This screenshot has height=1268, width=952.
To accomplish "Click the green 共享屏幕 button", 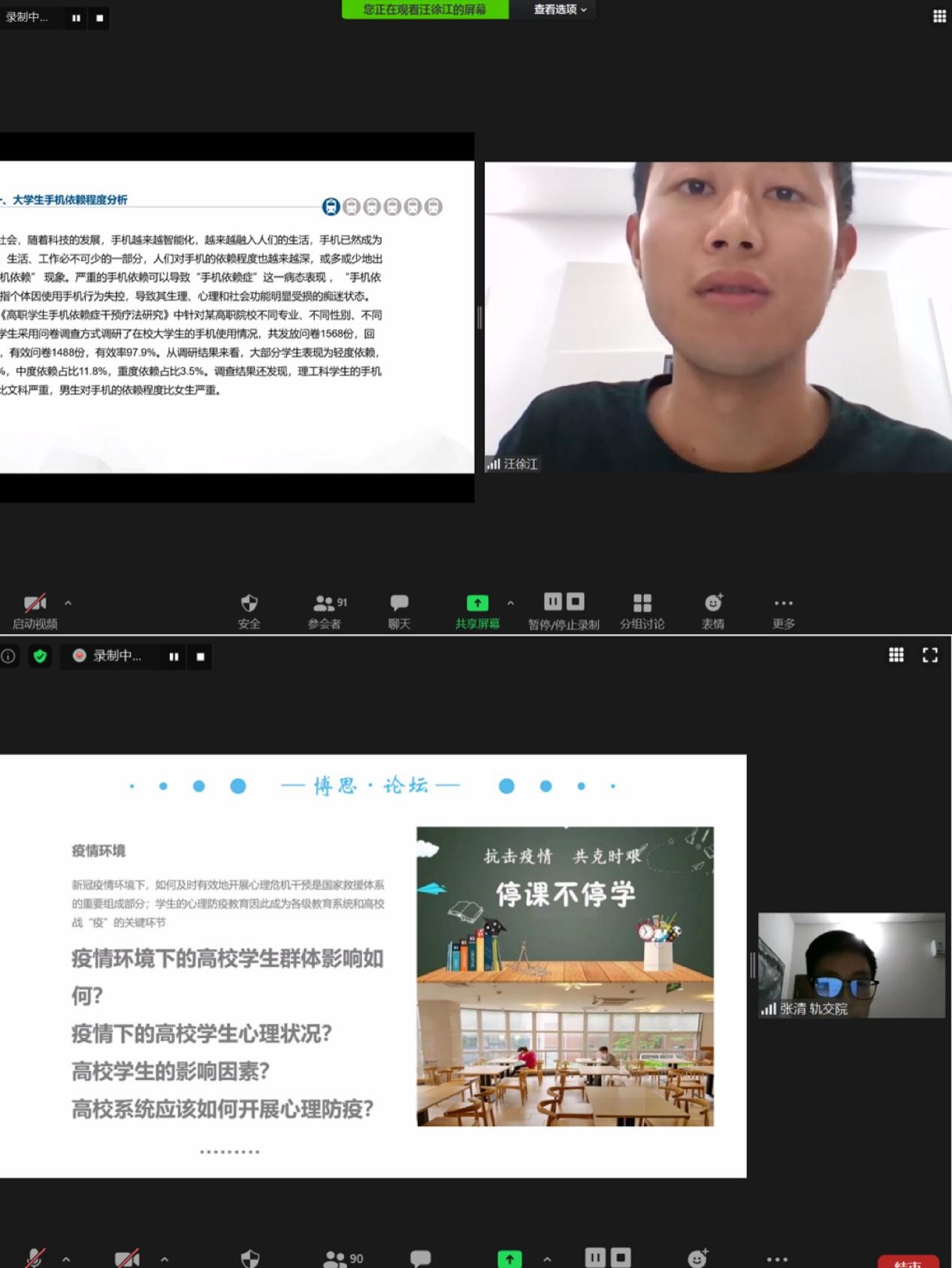I will click(x=477, y=611).
